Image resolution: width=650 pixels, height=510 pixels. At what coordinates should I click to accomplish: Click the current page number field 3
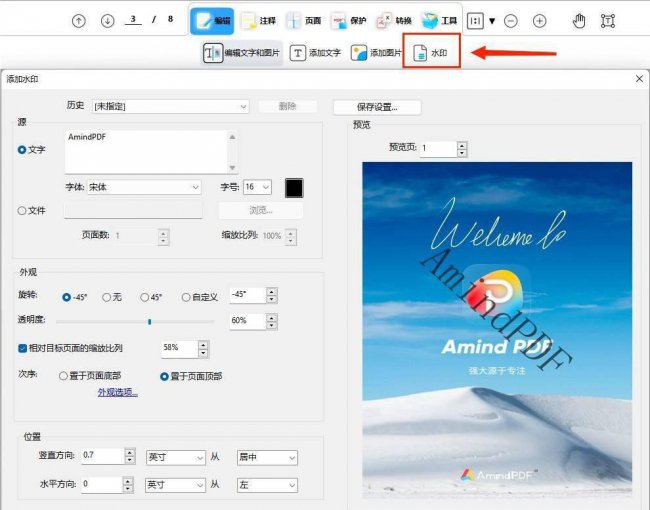pos(133,19)
